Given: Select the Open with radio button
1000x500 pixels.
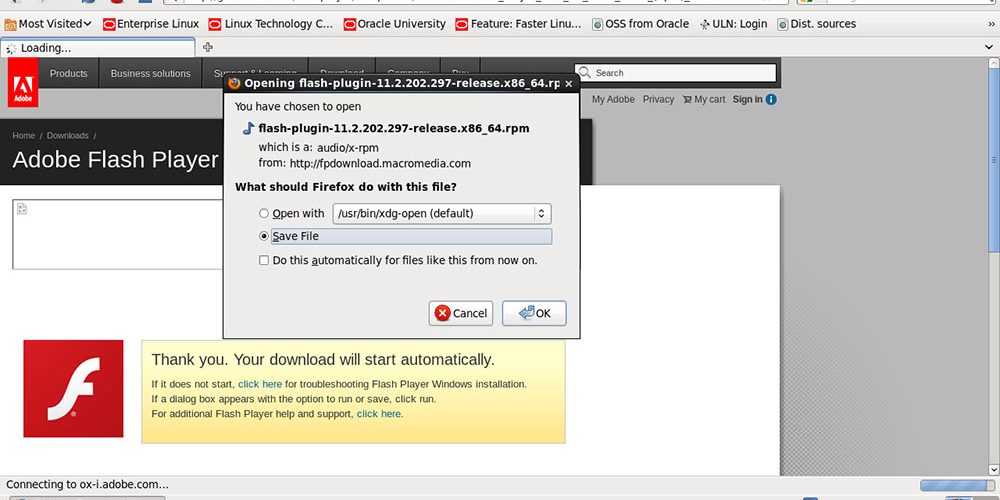Looking at the screenshot, I should 264,213.
